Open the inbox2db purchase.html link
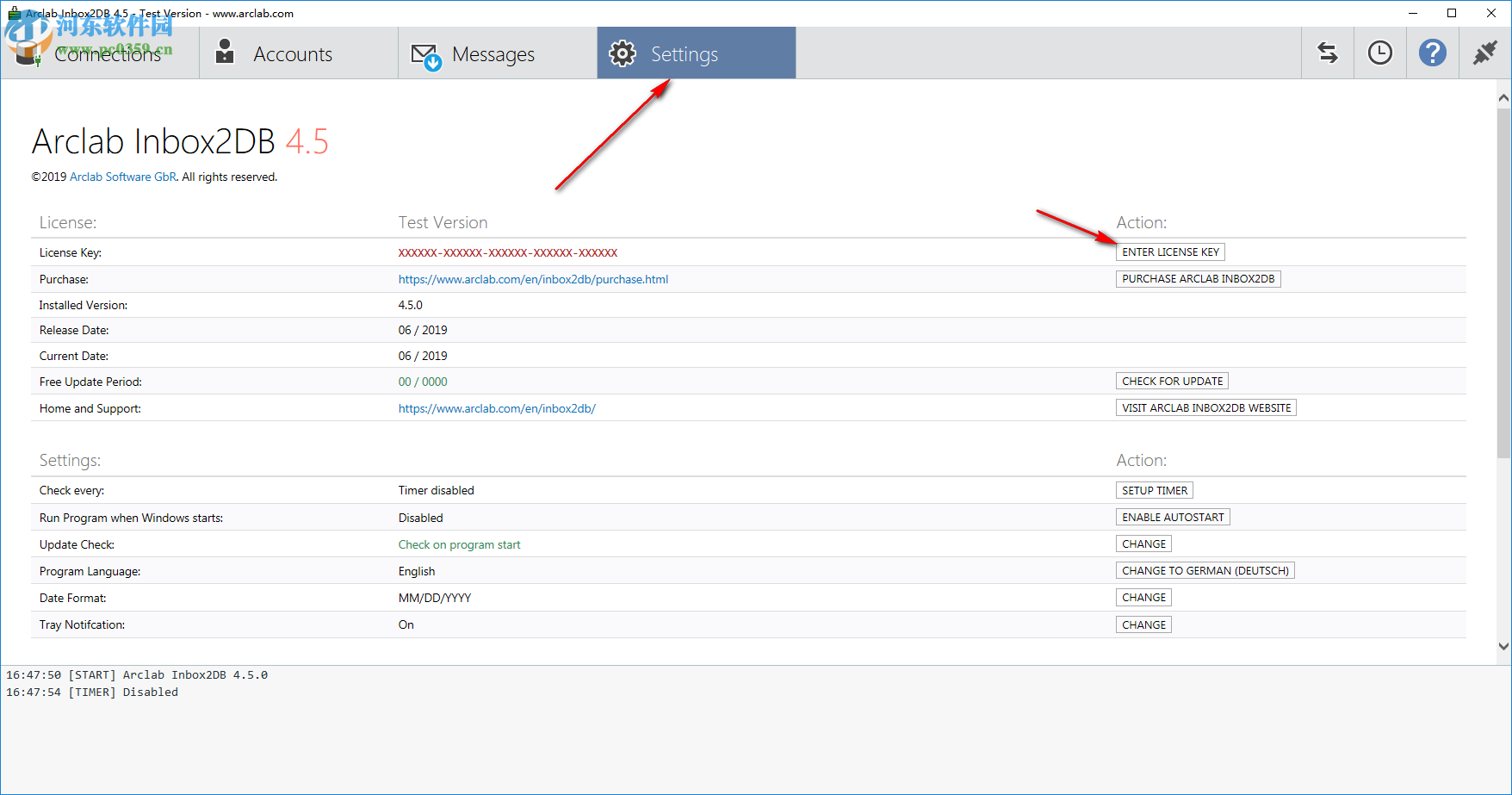 click(533, 279)
